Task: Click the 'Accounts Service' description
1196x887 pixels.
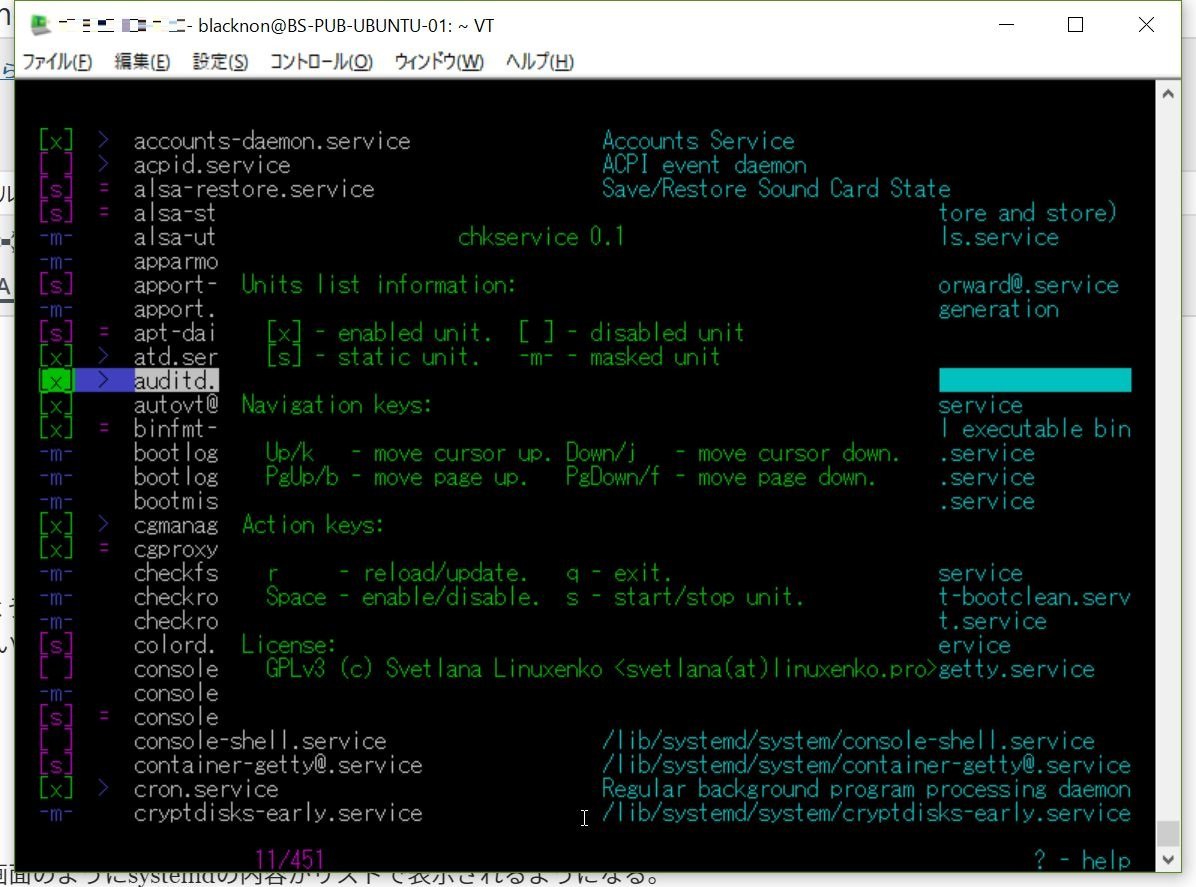Action: [x=698, y=141]
